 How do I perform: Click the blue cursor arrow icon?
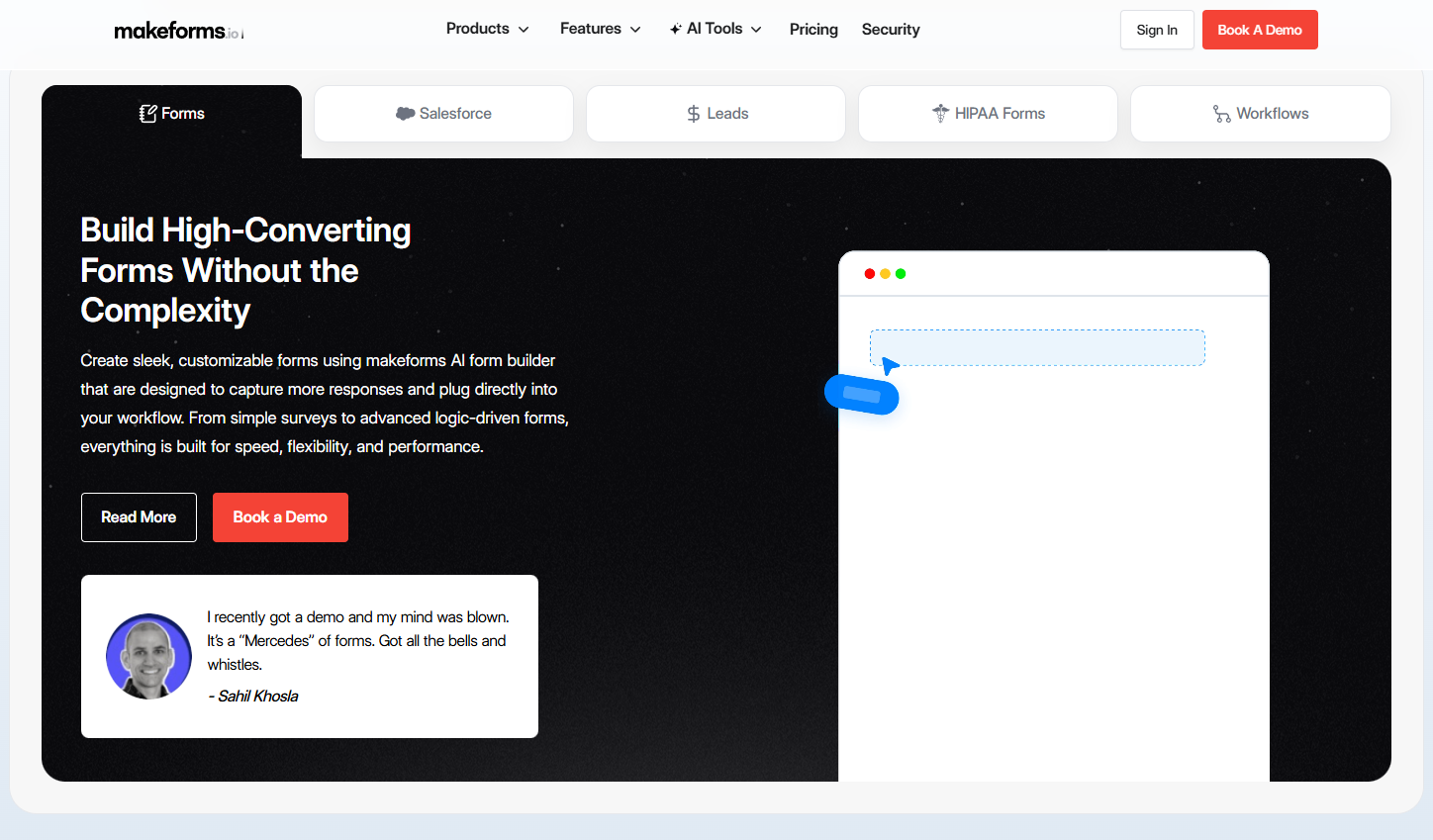890,365
